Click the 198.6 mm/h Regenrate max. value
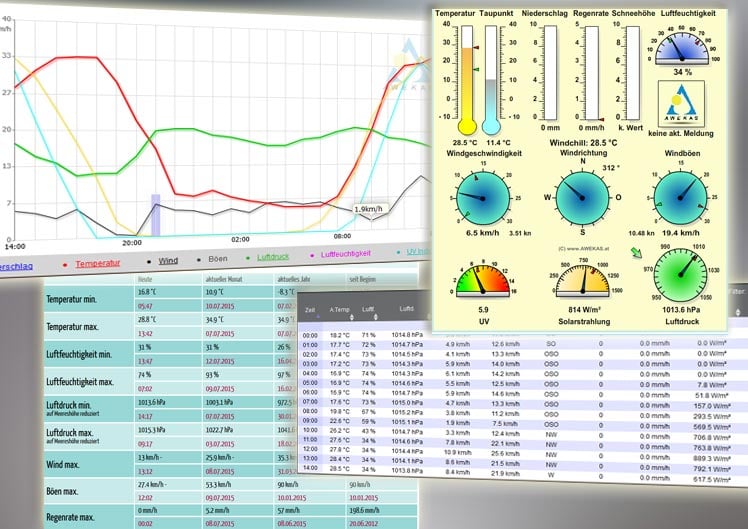This screenshot has height=529, width=748. click(x=365, y=510)
